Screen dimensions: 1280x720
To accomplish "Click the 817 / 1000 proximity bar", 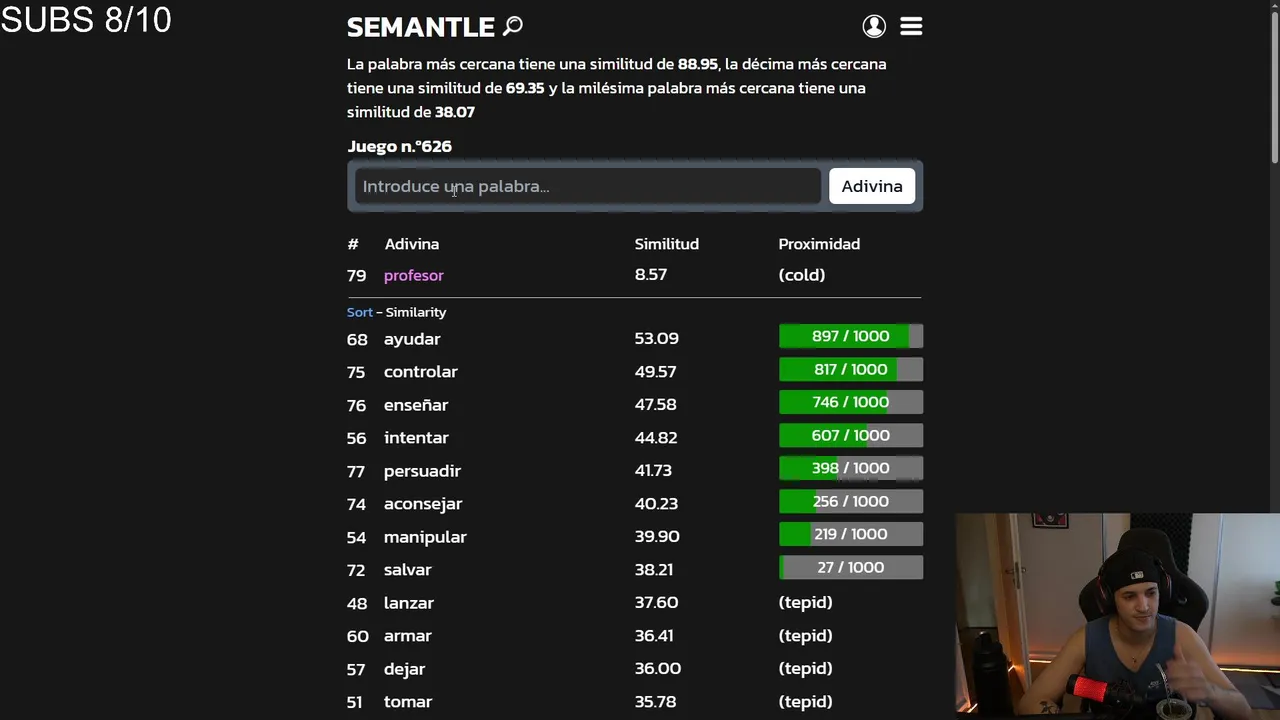I will (x=850, y=369).
